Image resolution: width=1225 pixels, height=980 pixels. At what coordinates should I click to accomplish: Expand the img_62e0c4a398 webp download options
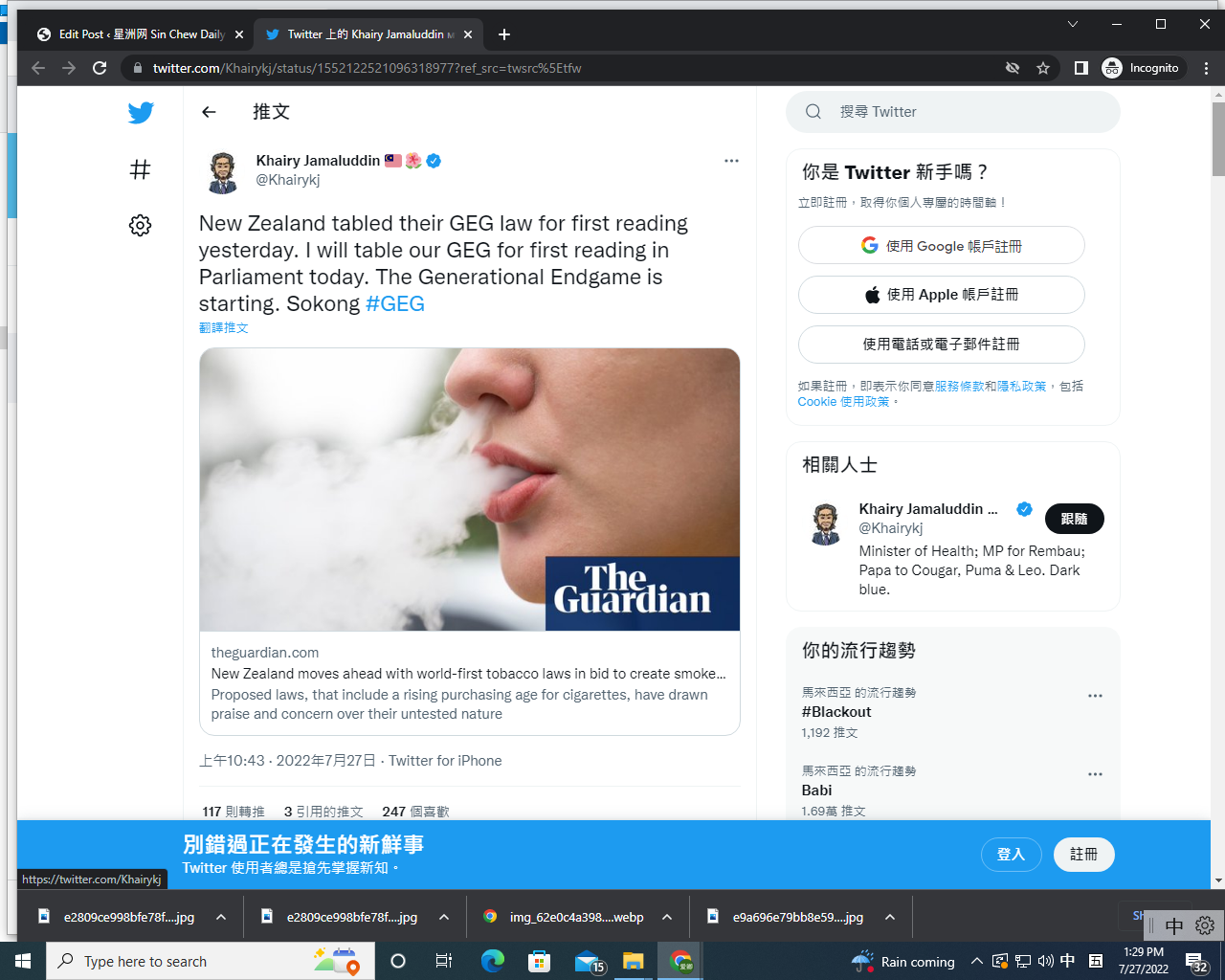tap(667, 917)
